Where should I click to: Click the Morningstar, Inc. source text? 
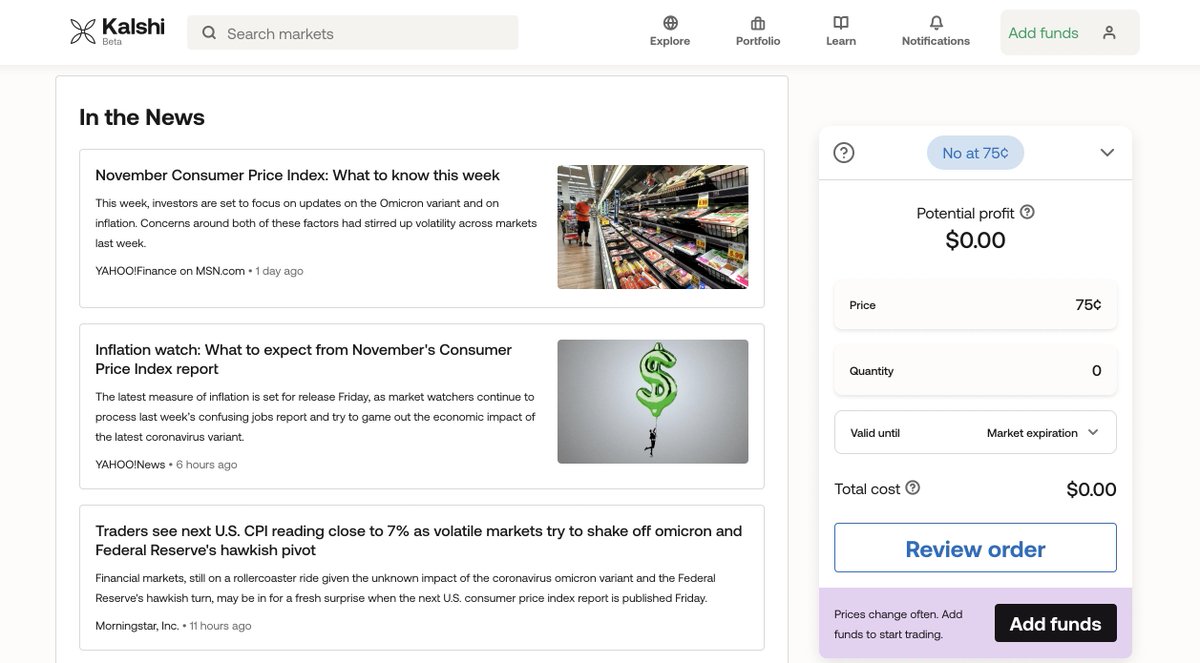click(x=137, y=626)
